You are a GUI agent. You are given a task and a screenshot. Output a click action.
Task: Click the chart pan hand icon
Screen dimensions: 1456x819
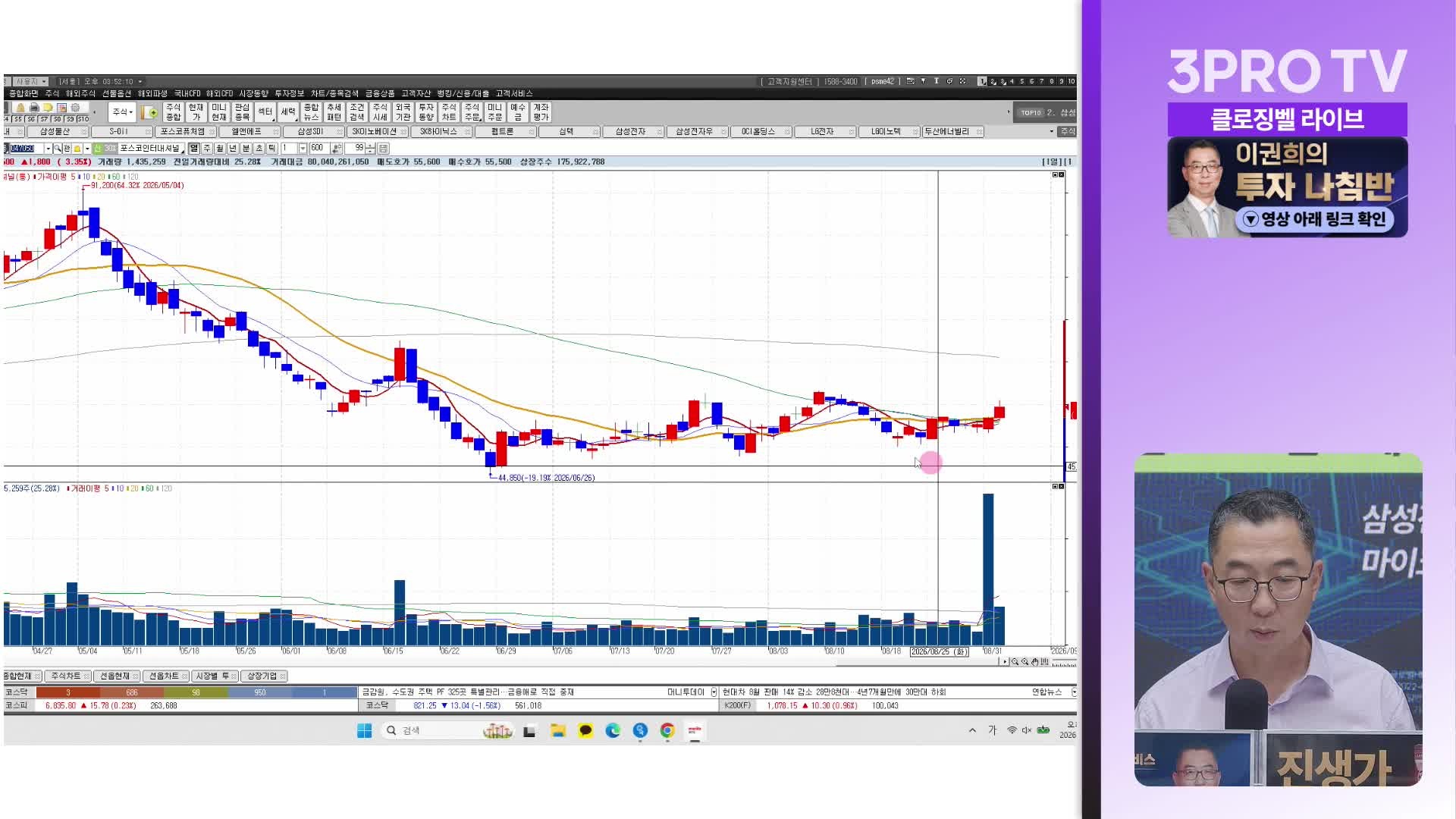[x=1034, y=661]
